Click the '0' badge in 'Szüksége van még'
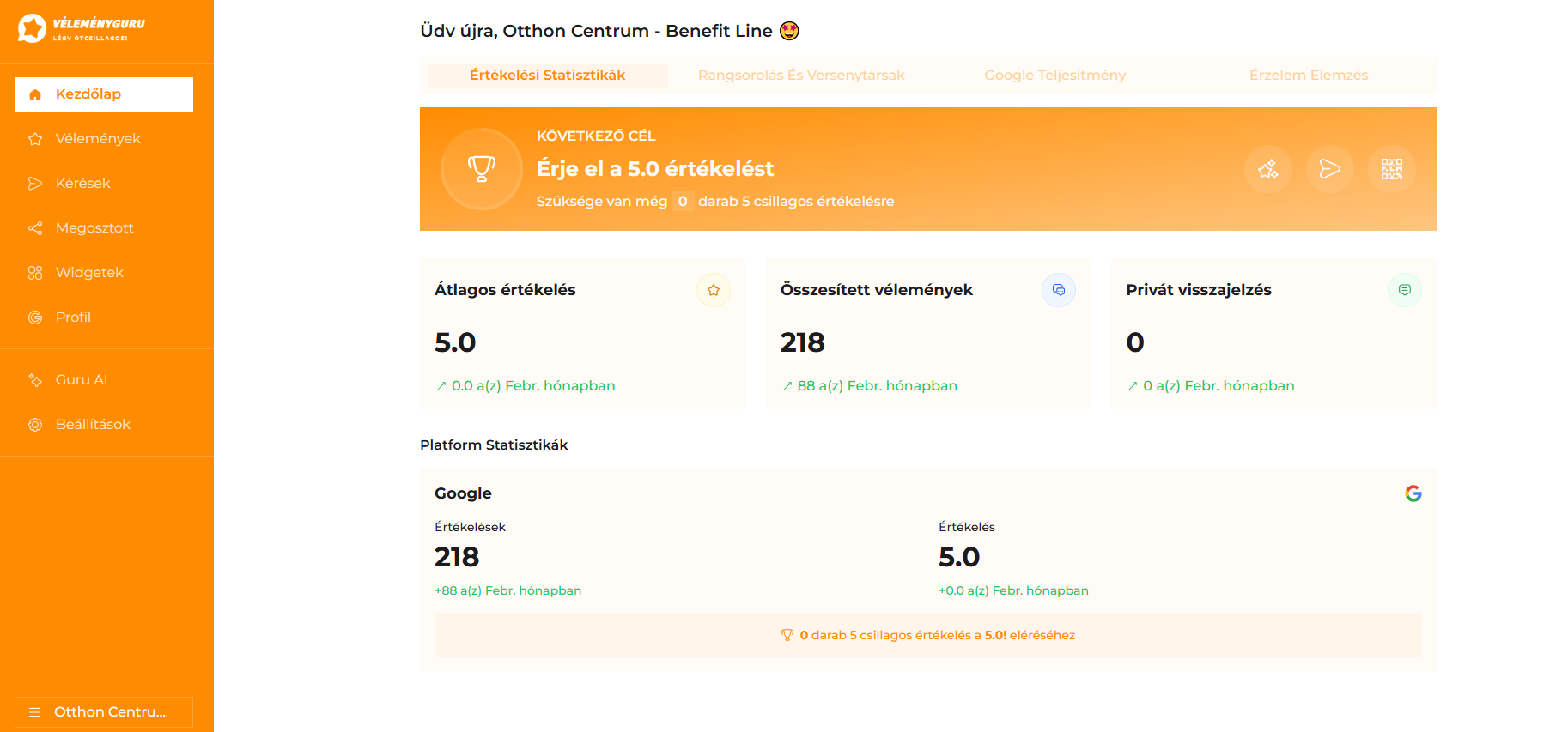 [x=683, y=202]
